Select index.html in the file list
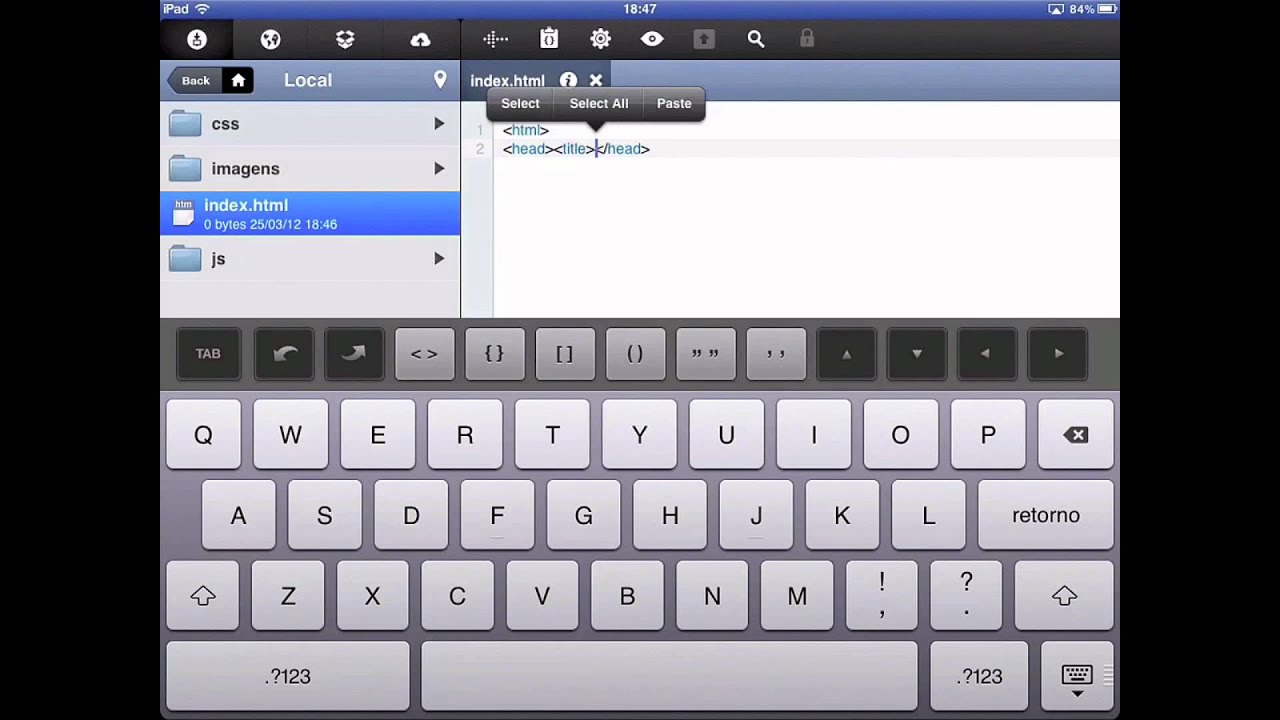The height and width of the screenshot is (720, 1280). pos(310,213)
